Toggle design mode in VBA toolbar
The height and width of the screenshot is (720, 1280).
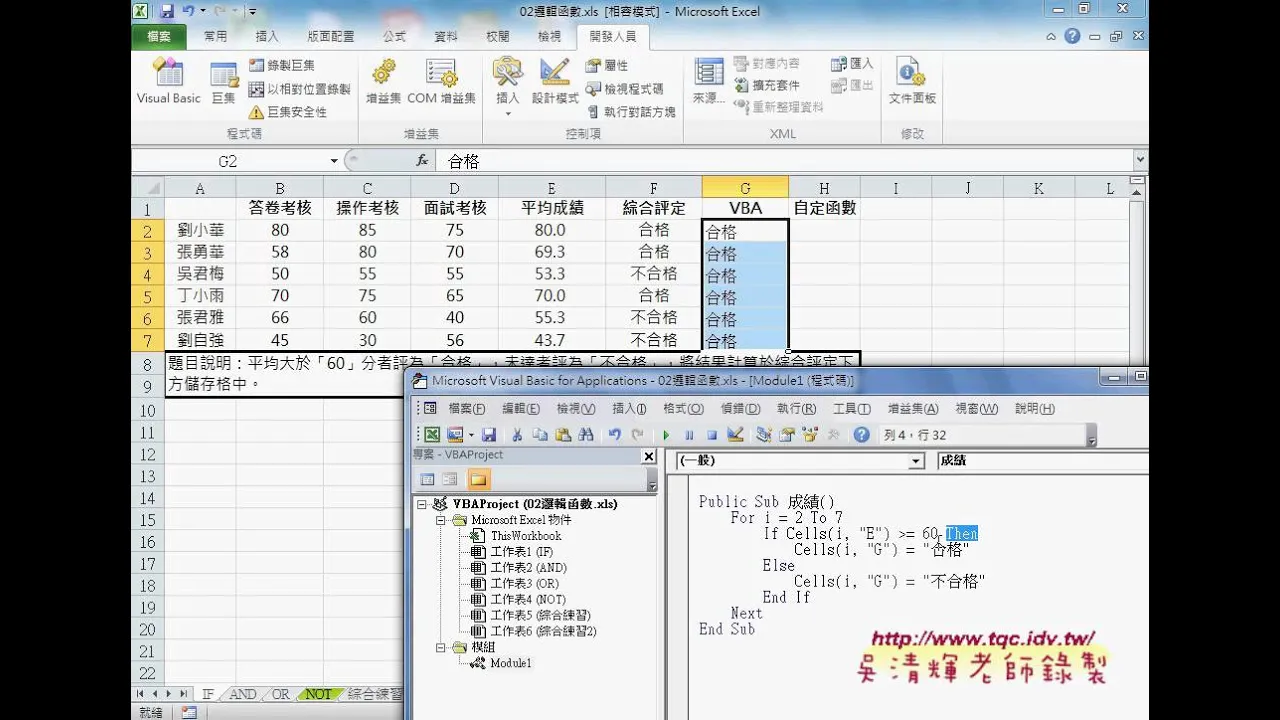pos(735,435)
